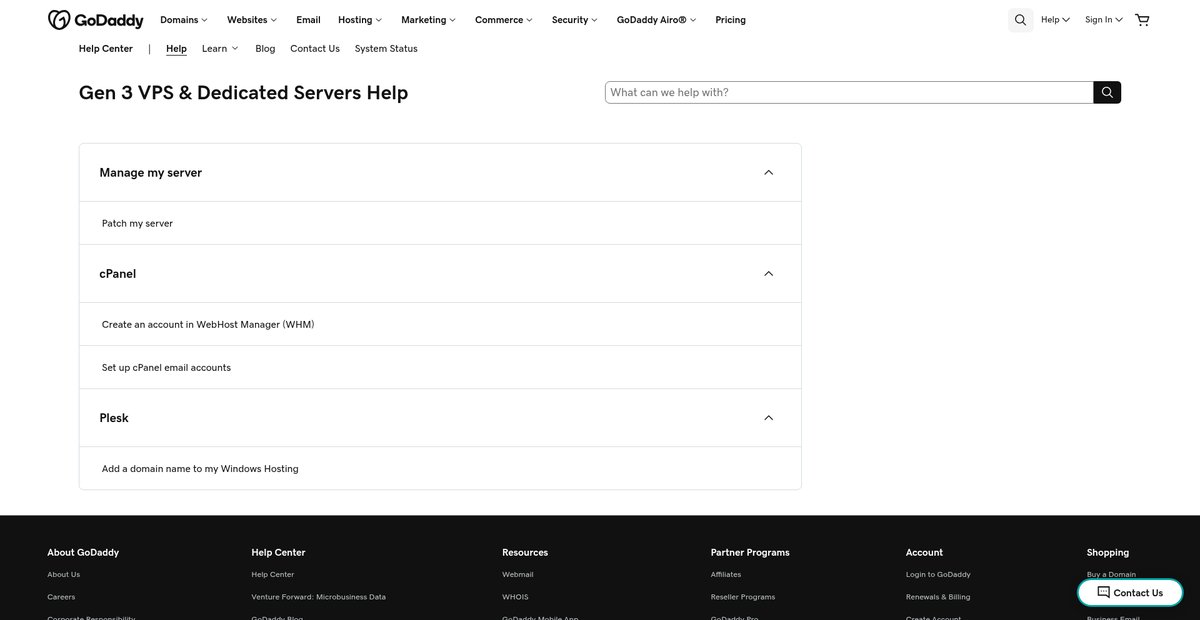1200x620 pixels.
Task: Open the Hosting dropdown menu
Action: click(360, 20)
